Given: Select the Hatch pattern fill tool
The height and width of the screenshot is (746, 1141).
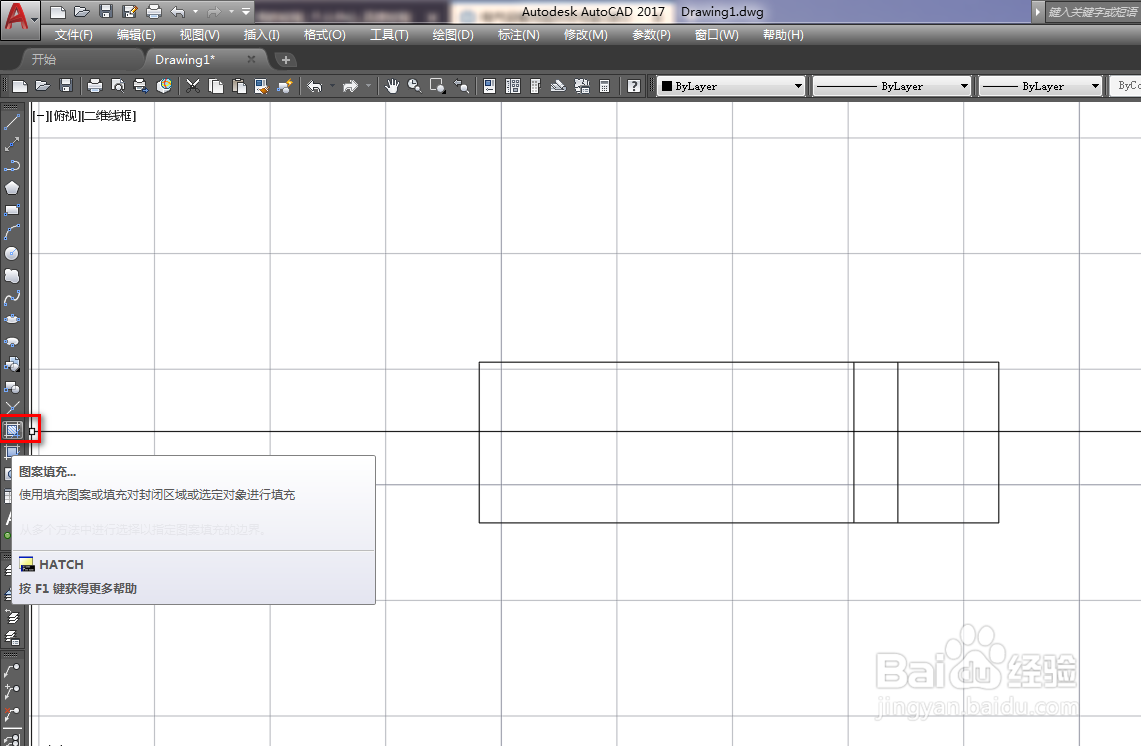Looking at the screenshot, I should click(x=12, y=430).
